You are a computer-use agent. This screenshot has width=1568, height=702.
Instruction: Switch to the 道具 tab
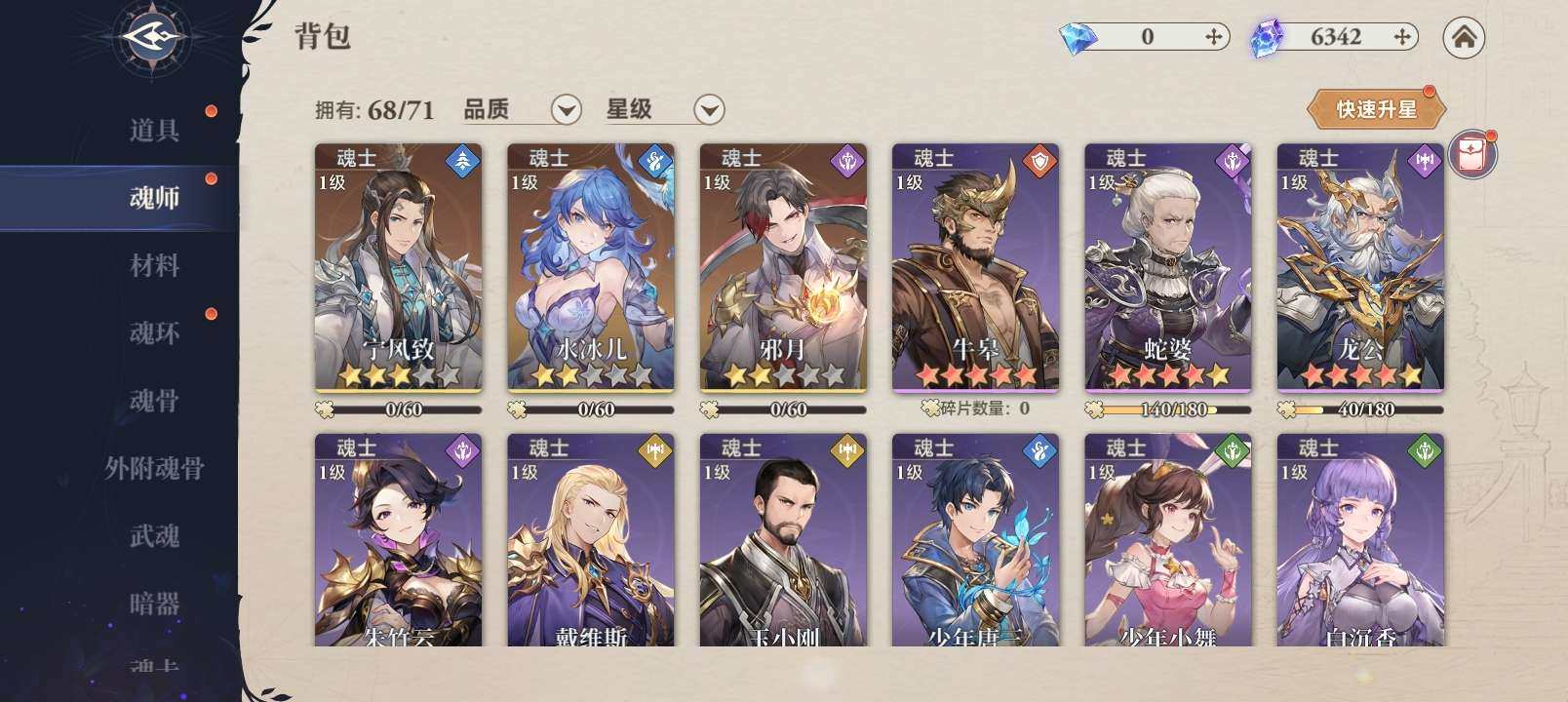(154, 130)
